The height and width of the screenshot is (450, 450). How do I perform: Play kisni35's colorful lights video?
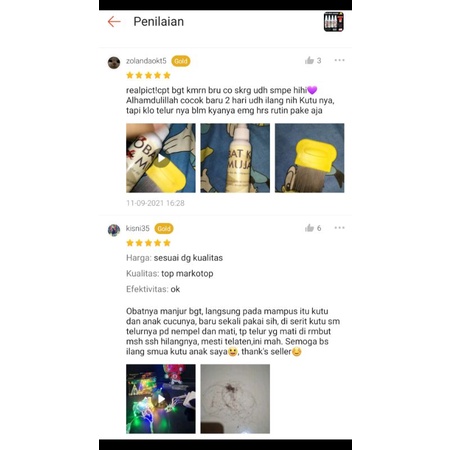[161, 399]
